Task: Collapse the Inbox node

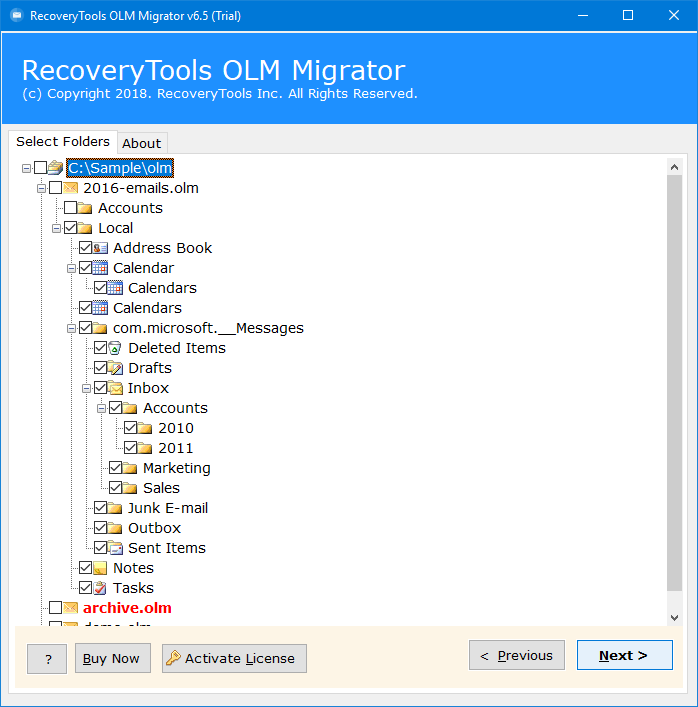Action: [86, 389]
